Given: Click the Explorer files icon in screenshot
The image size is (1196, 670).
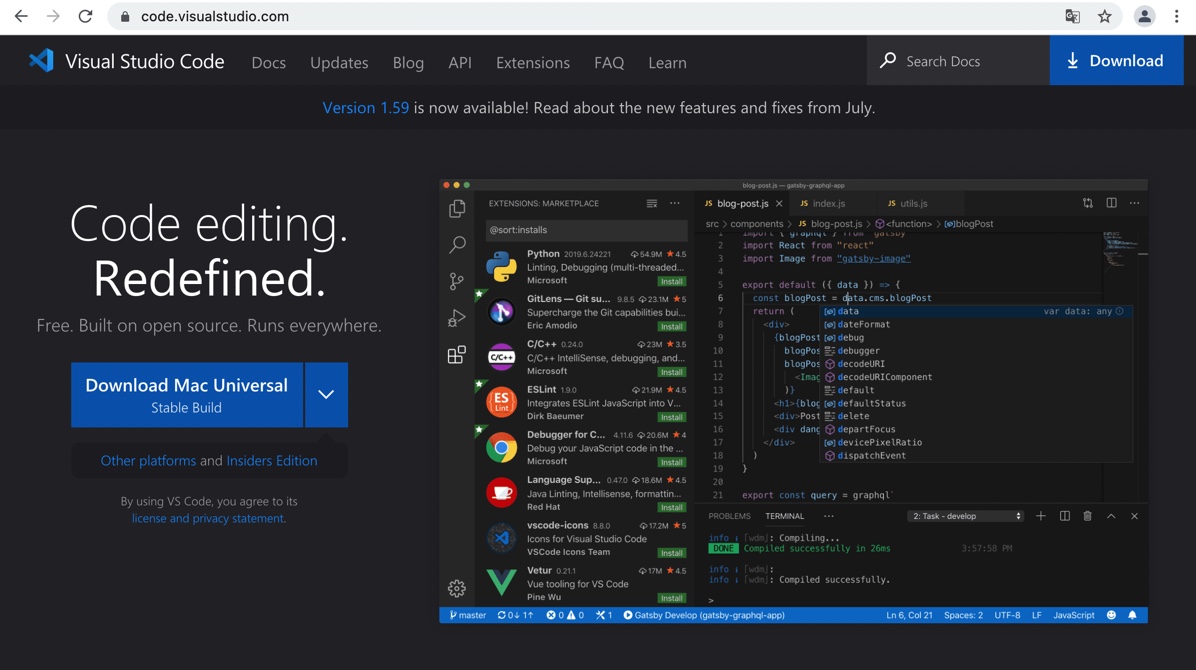Looking at the screenshot, I should [458, 208].
